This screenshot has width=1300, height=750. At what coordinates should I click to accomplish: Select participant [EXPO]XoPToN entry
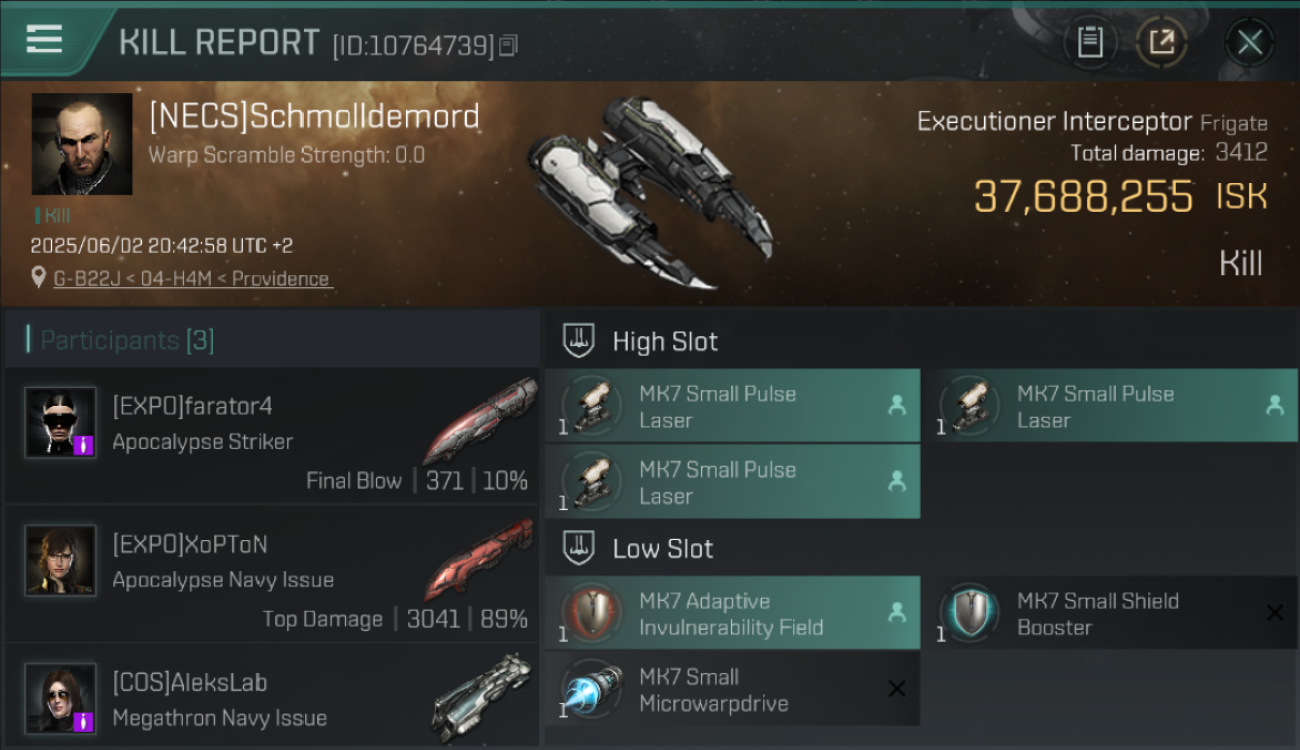click(x=272, y=574)
